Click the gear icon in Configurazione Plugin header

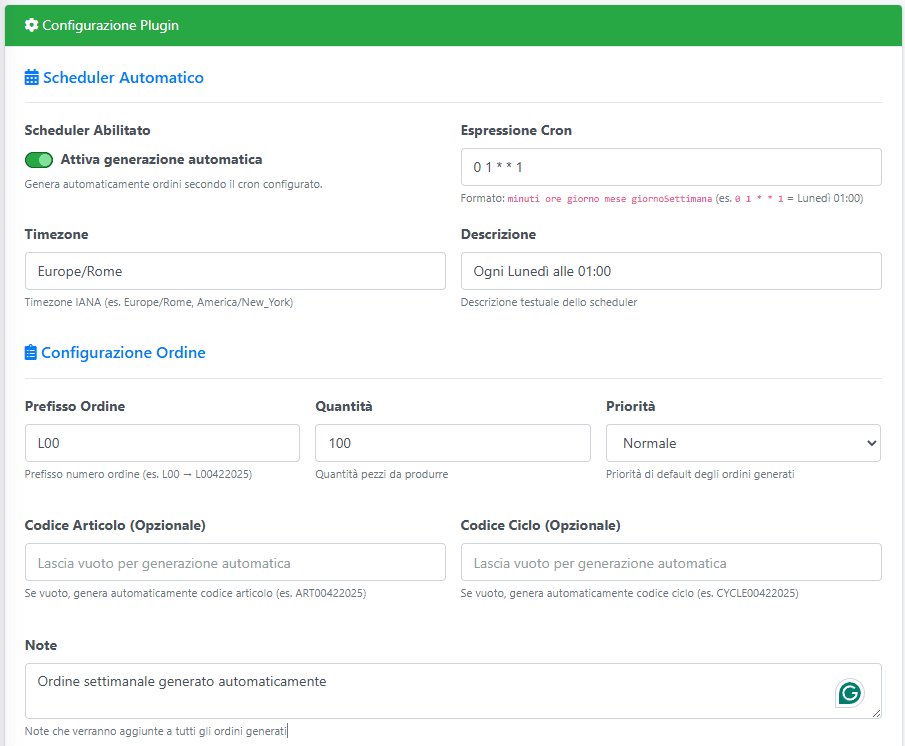tap(31, 25)
